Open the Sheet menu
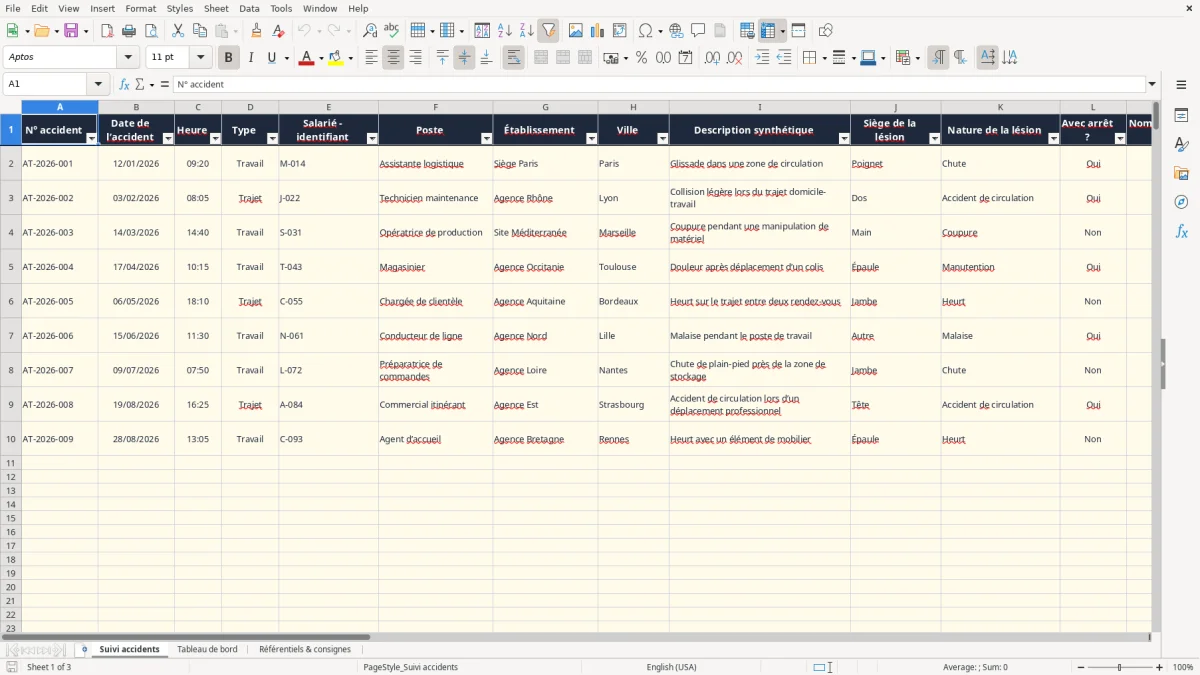The width and height of the screenshot is (1200, 675). [x=216, y=8]
